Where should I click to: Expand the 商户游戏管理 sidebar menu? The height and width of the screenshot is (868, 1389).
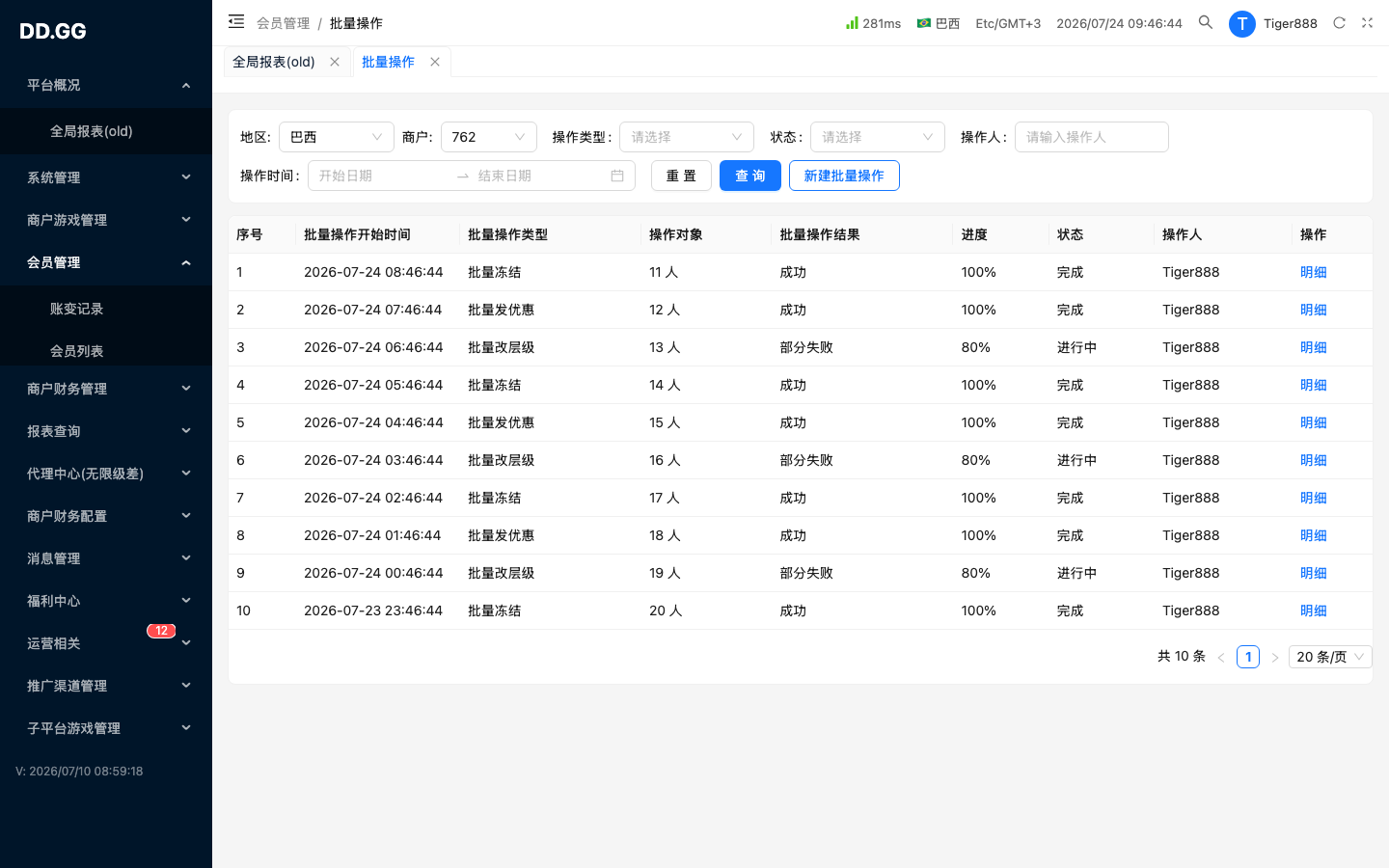click(106, 220)
